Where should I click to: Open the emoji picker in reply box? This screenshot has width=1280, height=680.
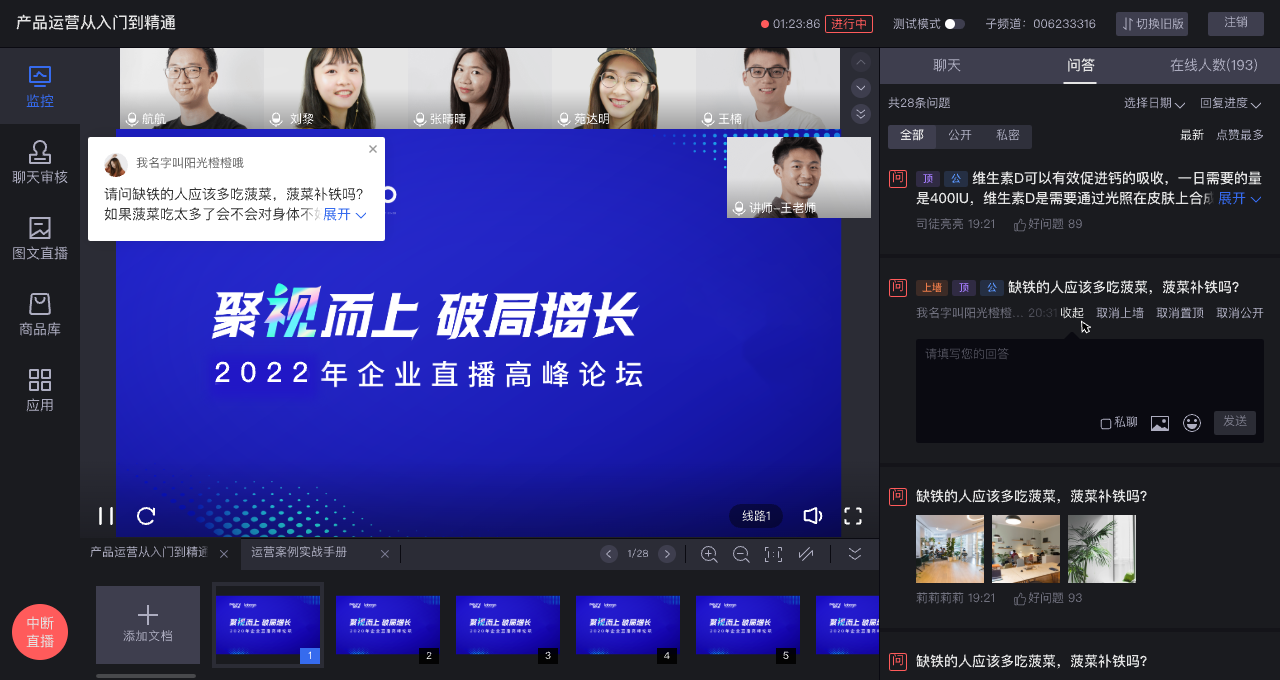[1192, 423]
